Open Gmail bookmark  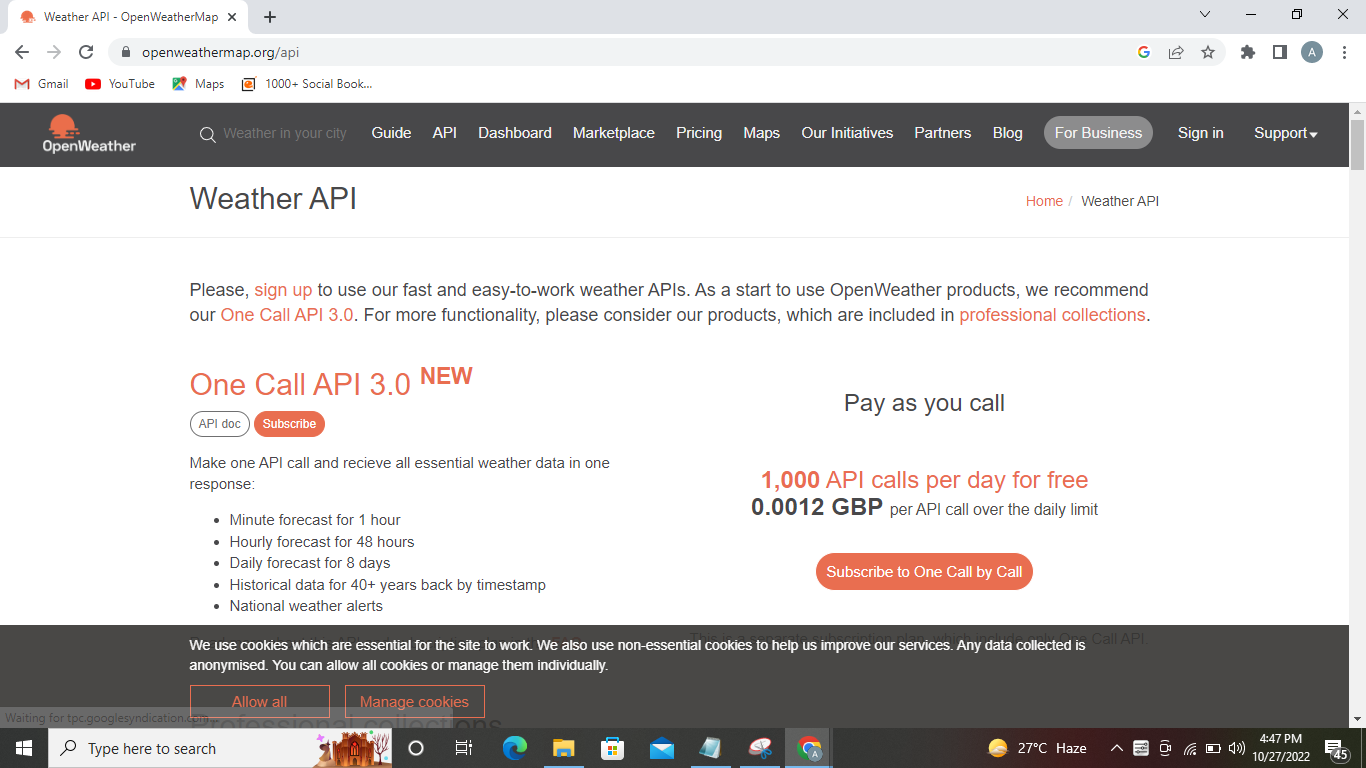(x=42, y=84)
